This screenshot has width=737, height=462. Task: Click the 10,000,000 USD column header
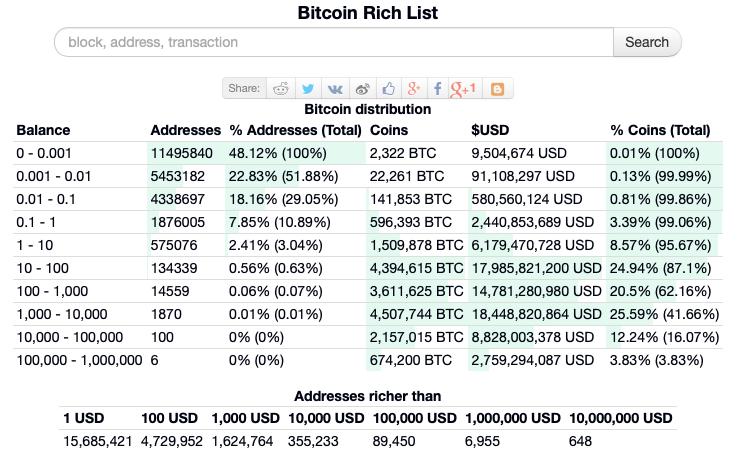(620, 418)
